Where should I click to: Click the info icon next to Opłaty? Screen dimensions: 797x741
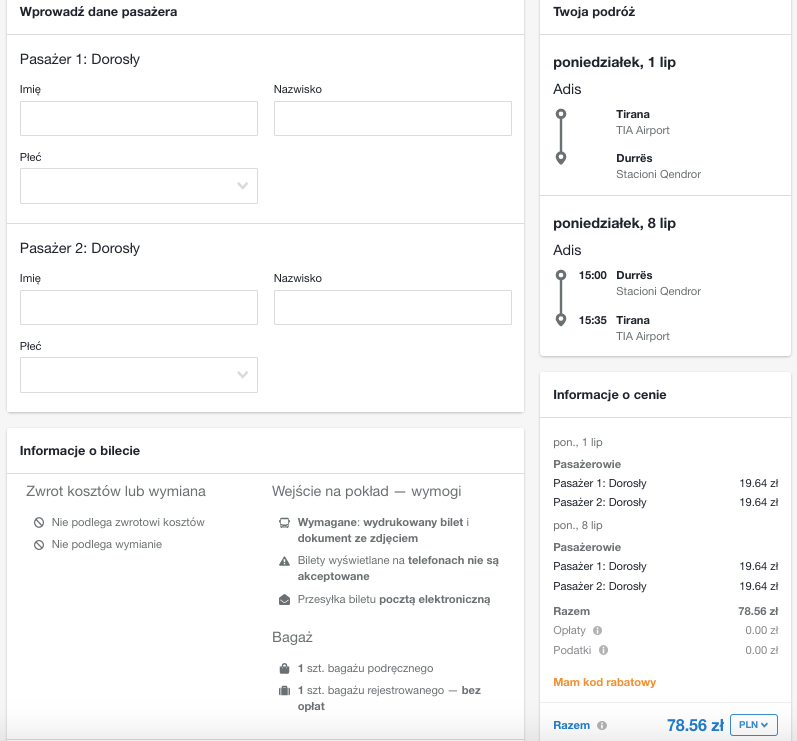597,631
